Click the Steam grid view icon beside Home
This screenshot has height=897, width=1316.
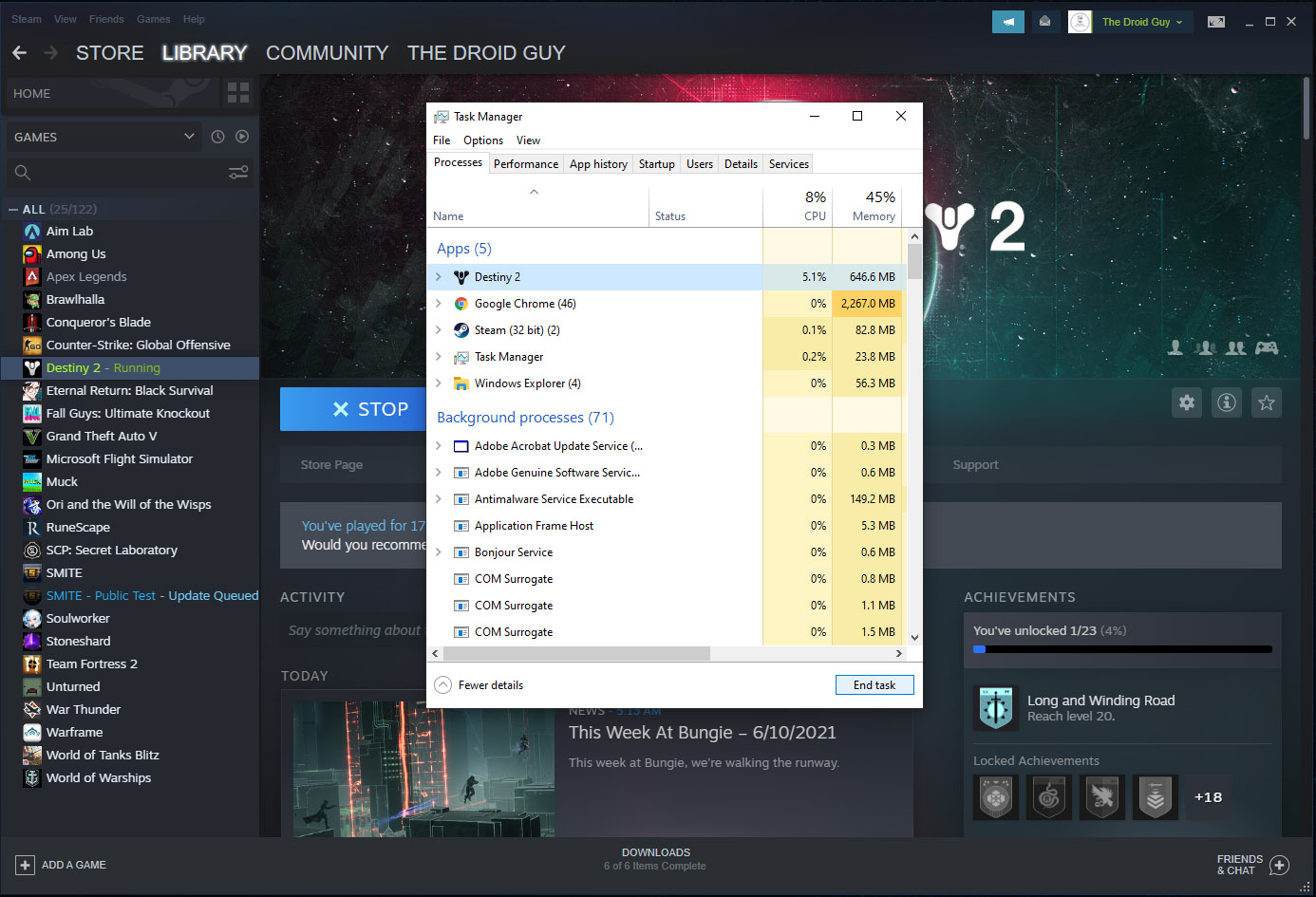(237, 93)
